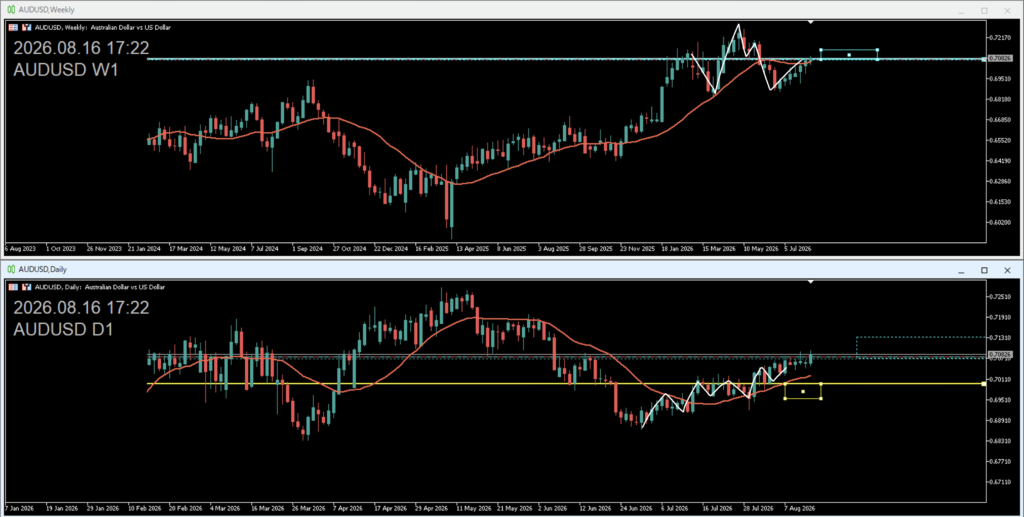Select the cyan rectangle's center handle in Weekly chart

pos(849,55)
